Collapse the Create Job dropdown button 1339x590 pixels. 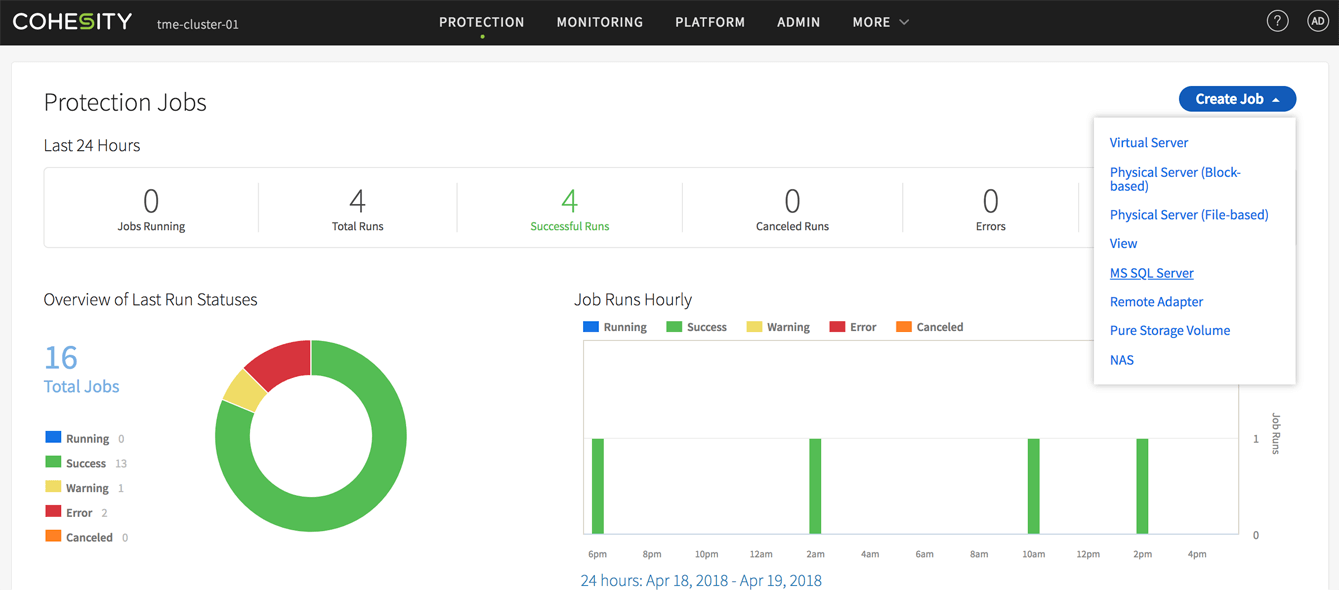point(1237,99)
